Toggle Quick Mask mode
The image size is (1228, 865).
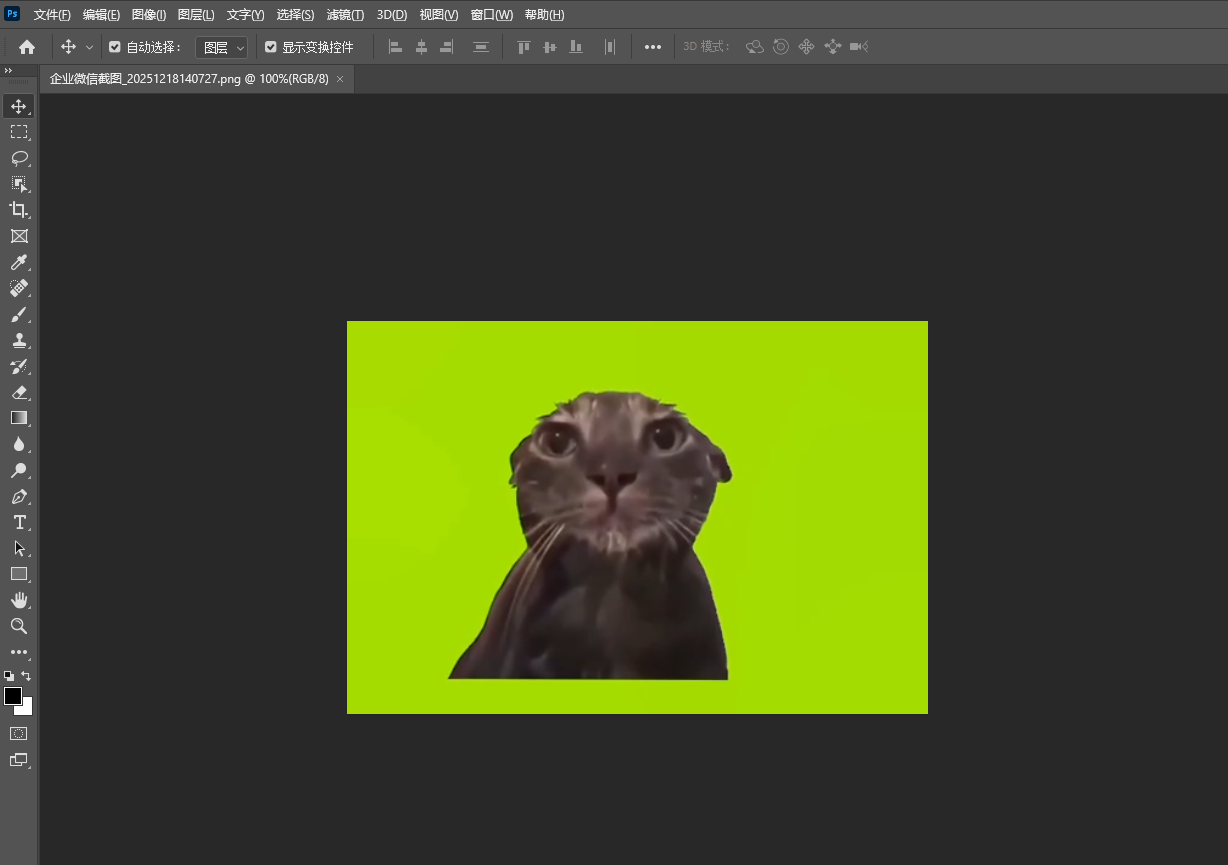19,733
